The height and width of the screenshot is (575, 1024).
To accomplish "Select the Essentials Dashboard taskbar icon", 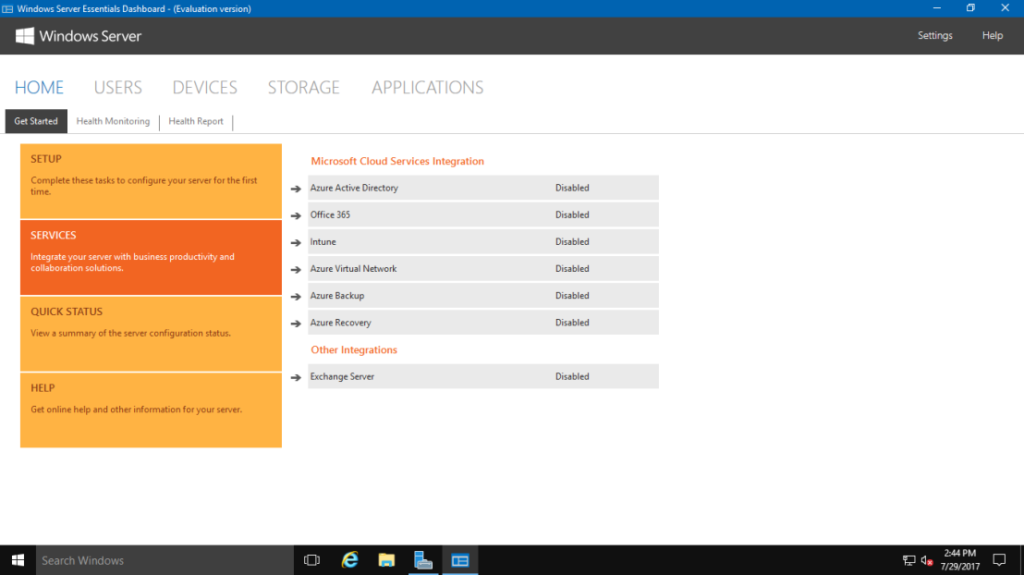I will pyautogui.click(x=460, y=560).
